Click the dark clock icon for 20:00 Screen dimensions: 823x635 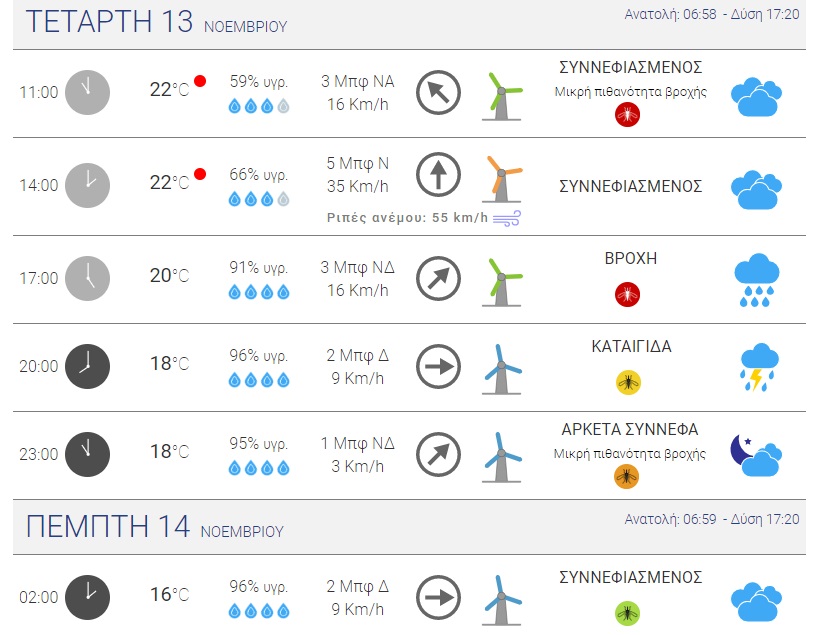click(x=87, y=366)
